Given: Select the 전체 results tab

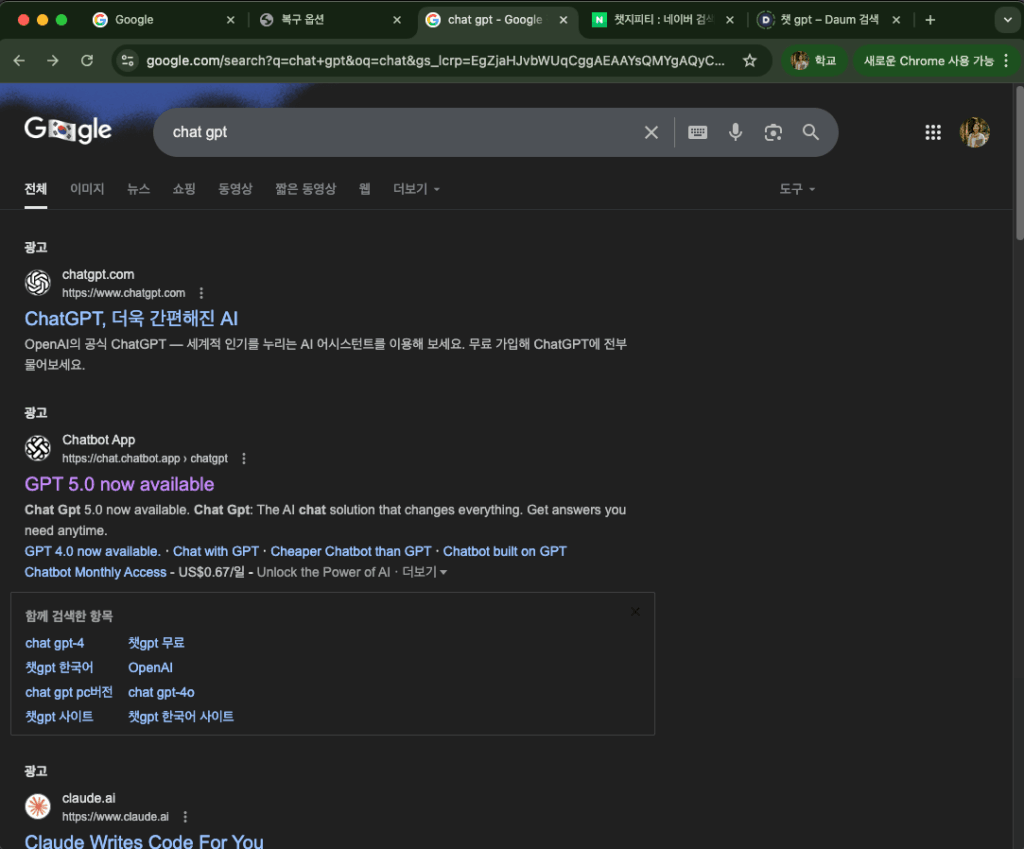Looking at the screenshot, I should tap(36, 189).
